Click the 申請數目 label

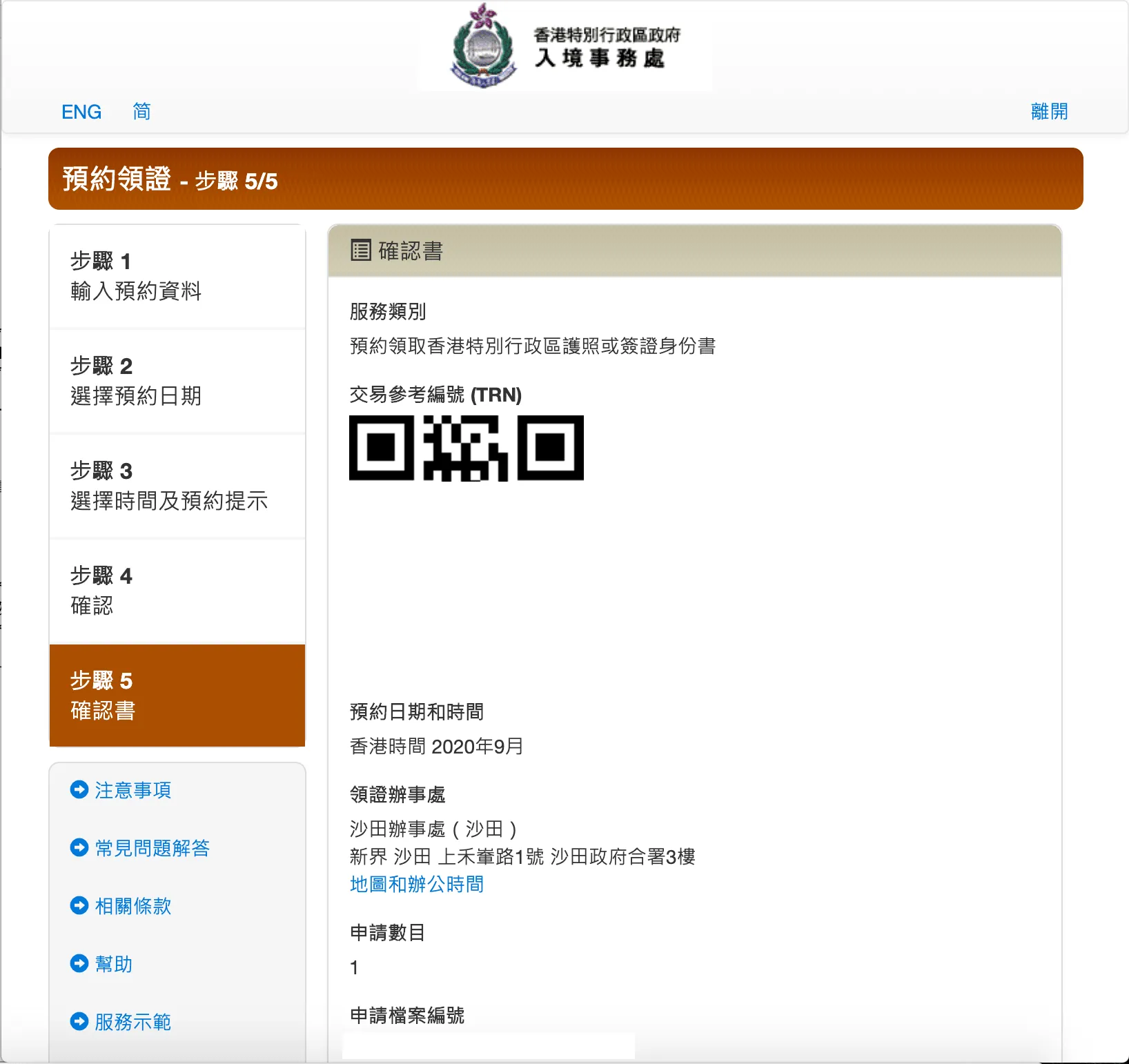point(388,932)
